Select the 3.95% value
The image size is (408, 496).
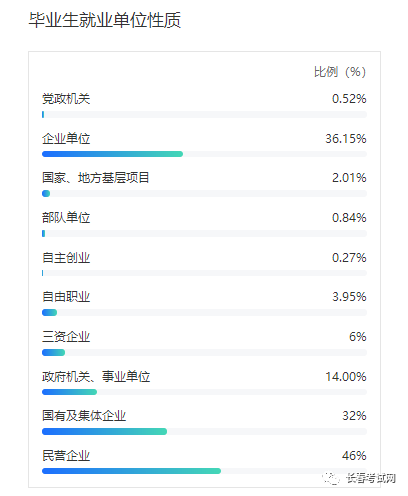(349, 297)
